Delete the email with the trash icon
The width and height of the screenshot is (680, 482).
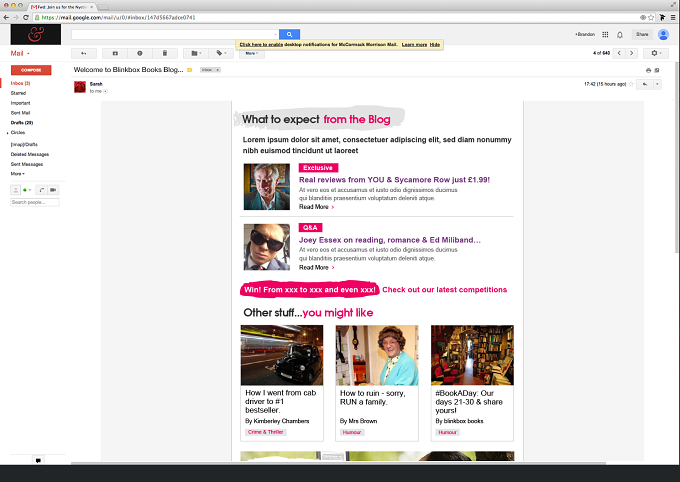pyautogui.click(x=165, y=53)
